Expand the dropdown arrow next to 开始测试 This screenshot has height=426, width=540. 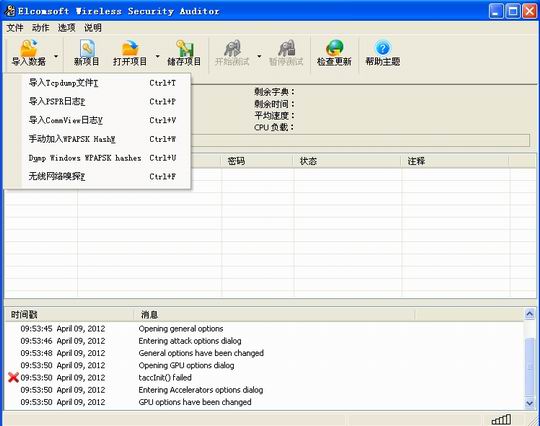[259, 56]
